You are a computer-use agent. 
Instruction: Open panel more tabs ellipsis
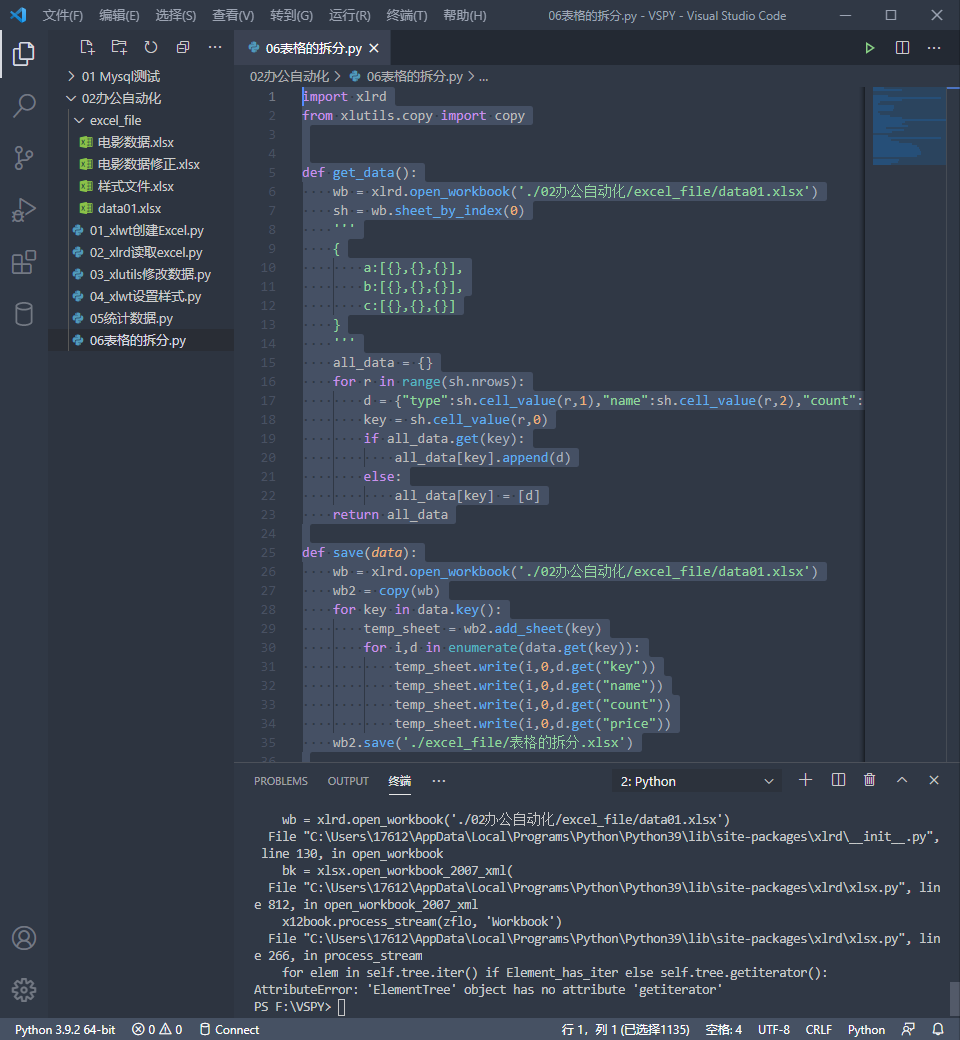point(439,781)
